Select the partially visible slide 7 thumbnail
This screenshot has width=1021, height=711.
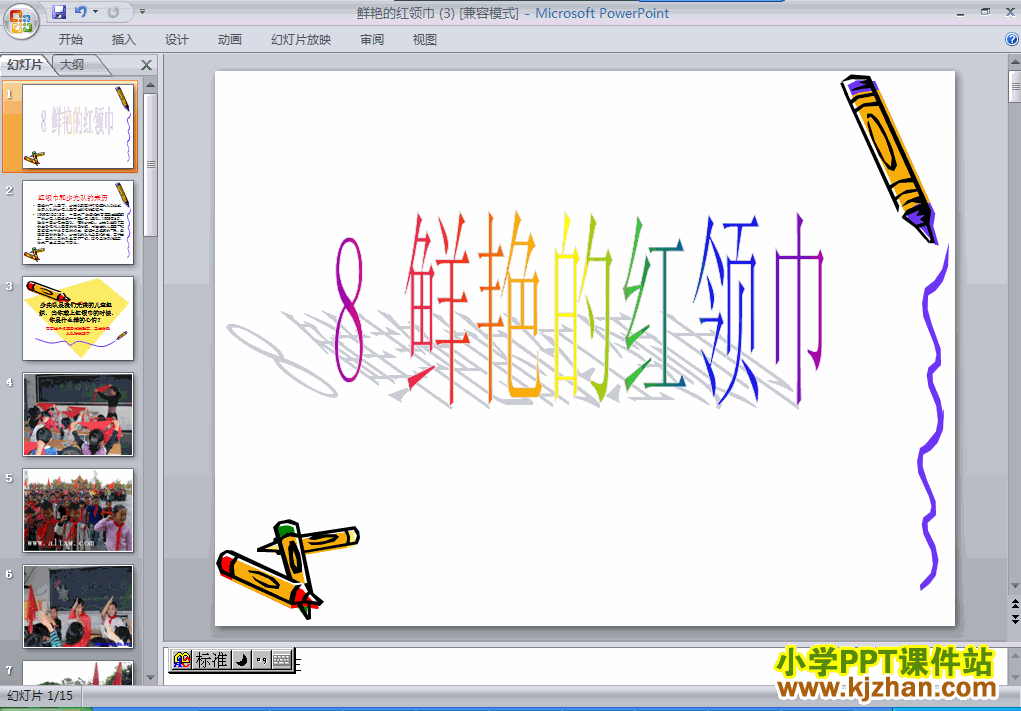click(x=77, y=673)
